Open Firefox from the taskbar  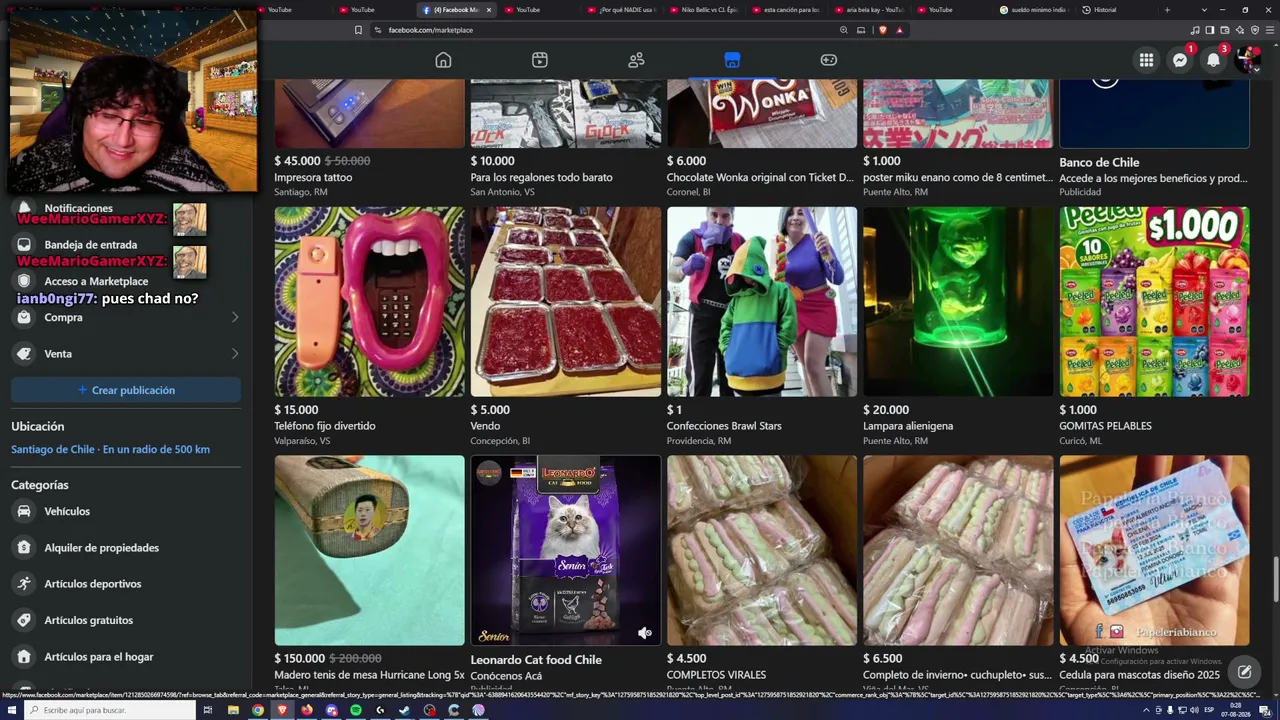coord(307,710)
